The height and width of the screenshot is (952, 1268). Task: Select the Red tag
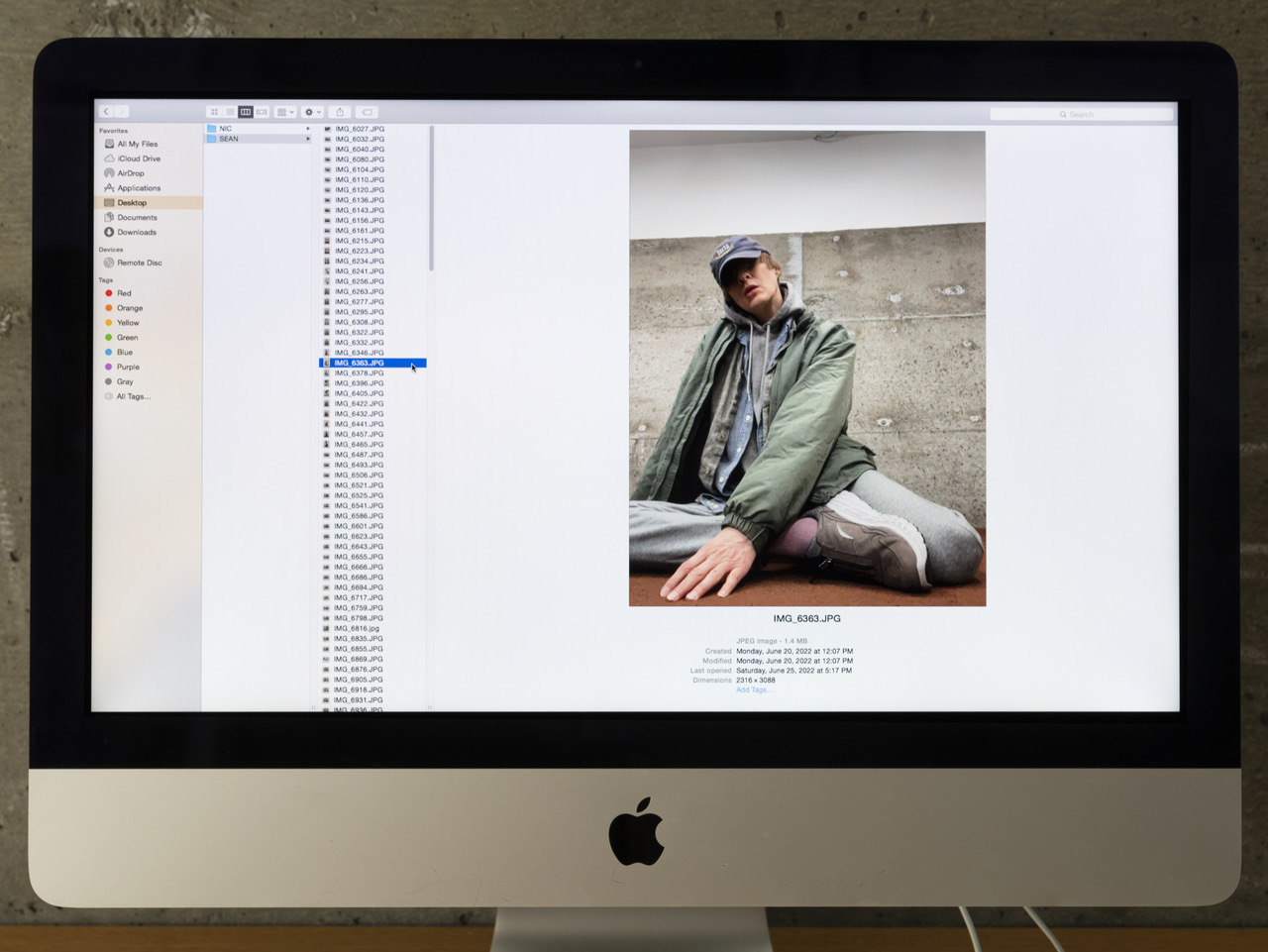click(124, 293)
